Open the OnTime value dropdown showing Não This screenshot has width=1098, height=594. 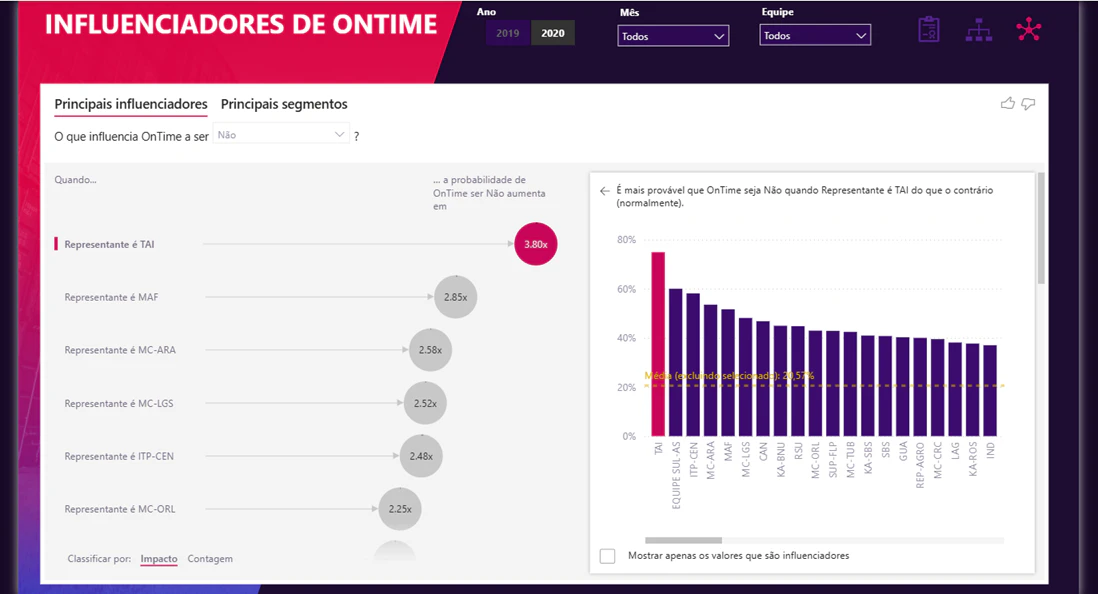(282, 134)
